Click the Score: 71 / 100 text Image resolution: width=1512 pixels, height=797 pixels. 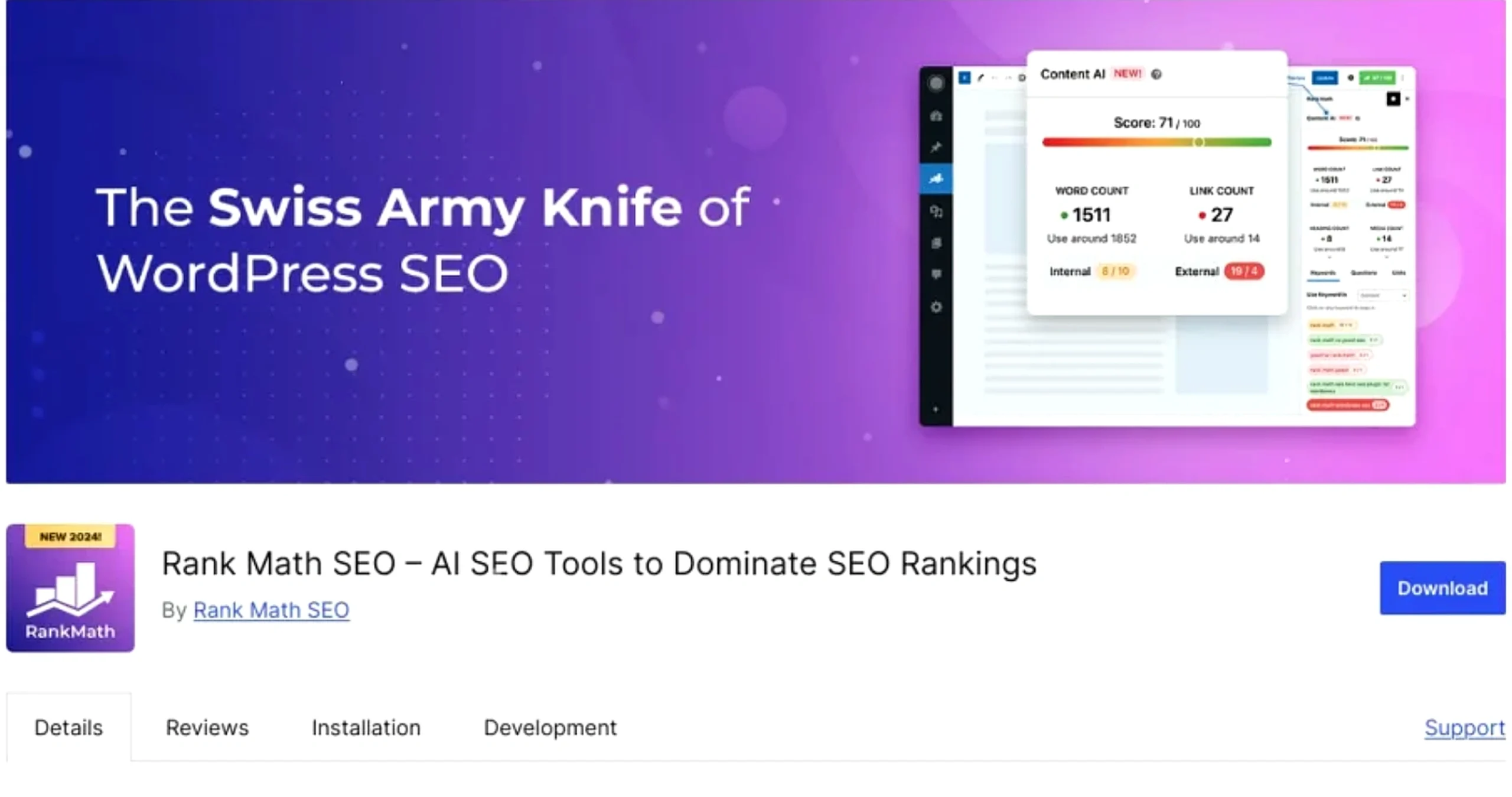point(1156,123)
